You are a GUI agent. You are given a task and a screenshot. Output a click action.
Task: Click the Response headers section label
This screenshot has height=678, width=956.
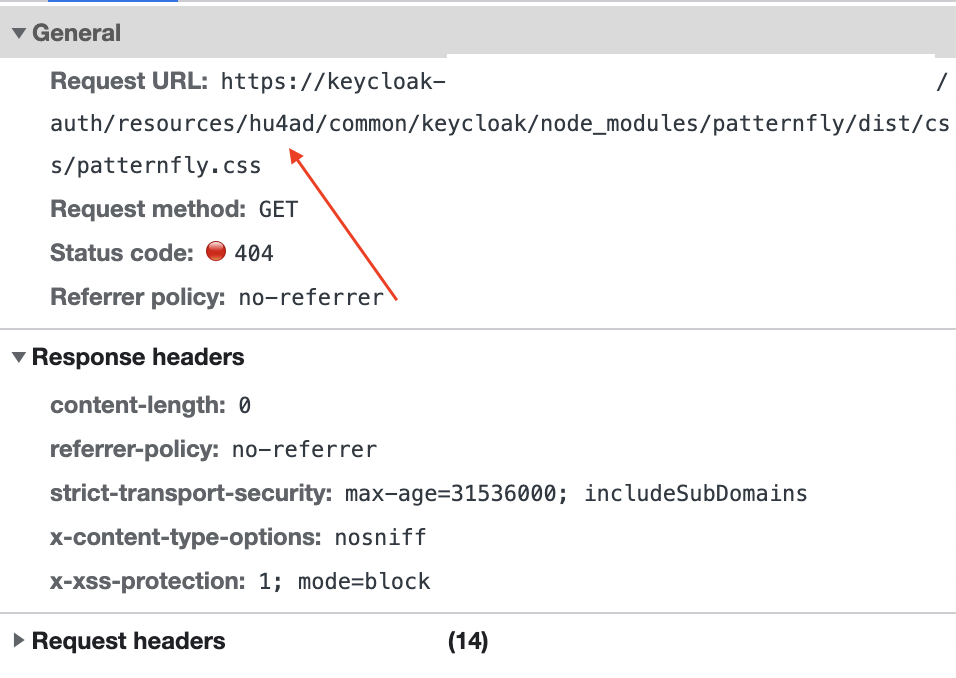pos(137,357)
